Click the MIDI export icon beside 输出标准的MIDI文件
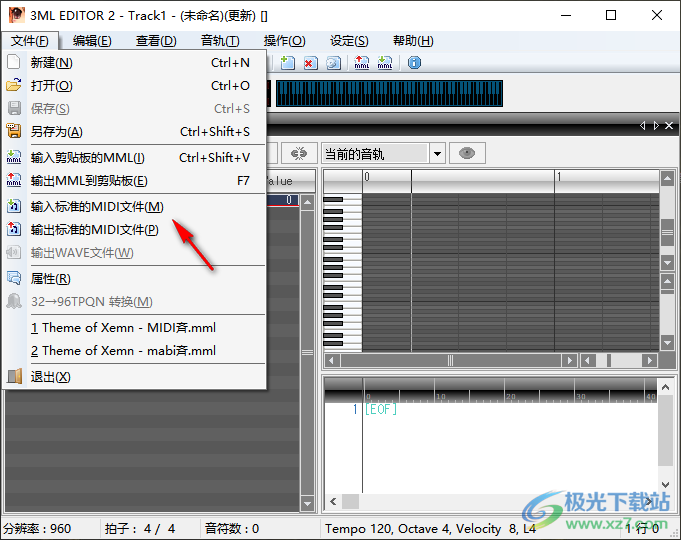This screenshot has width=681, height=540. point(14,229)
